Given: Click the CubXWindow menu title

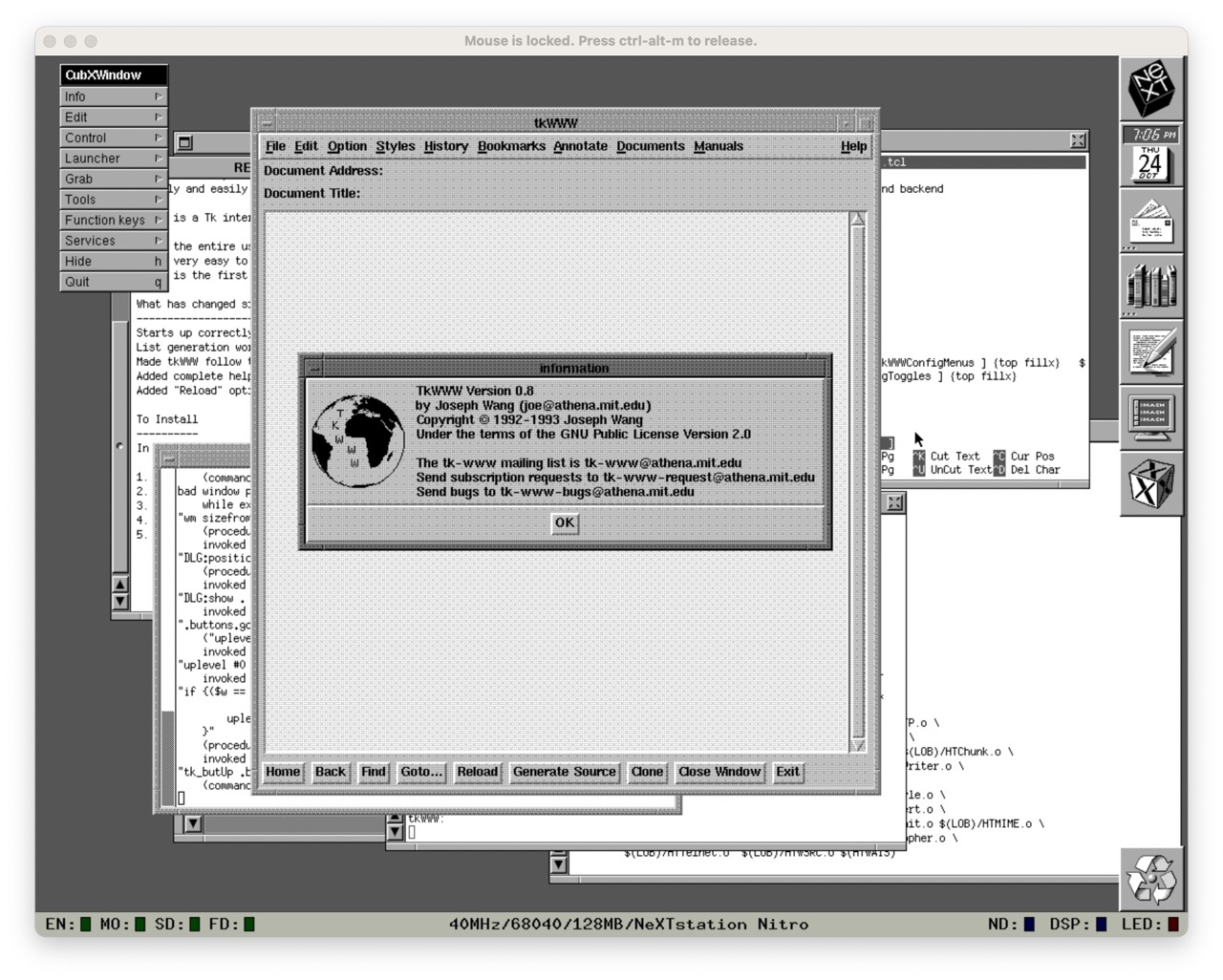Looking at the screenshot, I should pyautogui.click(x=114, y=75).
